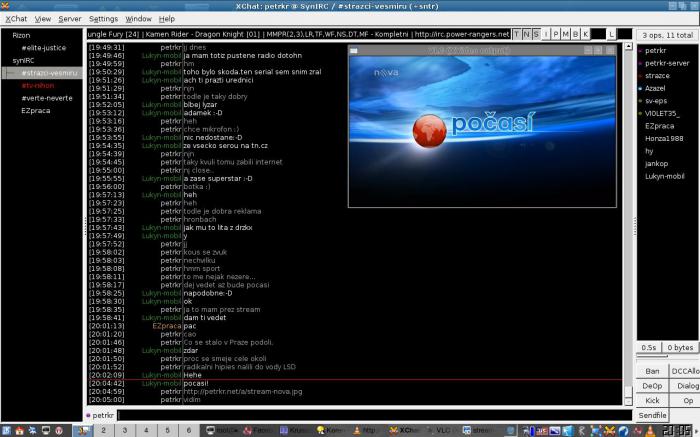Image resolution: width=700 pixels, height=437 pixels.
Task: Toggle channel mode S (secret)
Action: pos(536,34)
